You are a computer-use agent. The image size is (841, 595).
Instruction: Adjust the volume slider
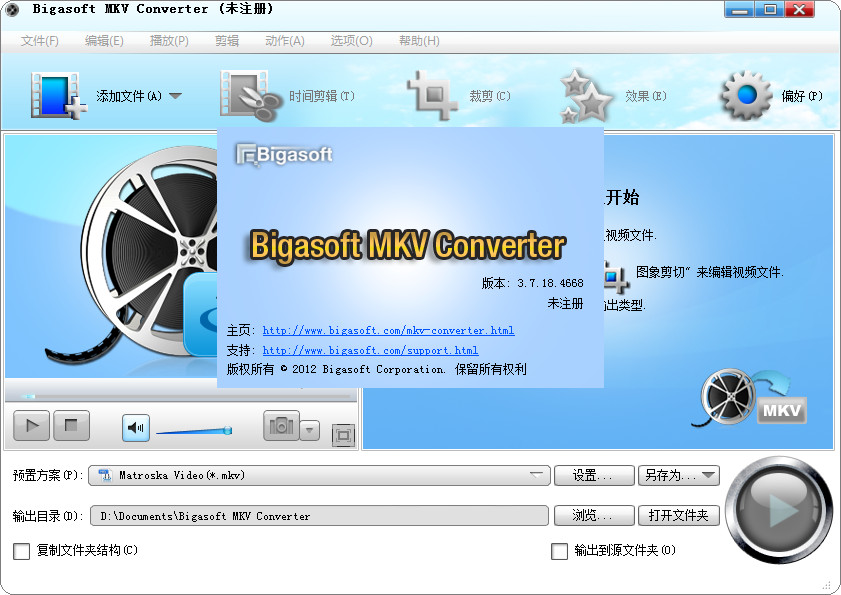[x=194, y=430]
